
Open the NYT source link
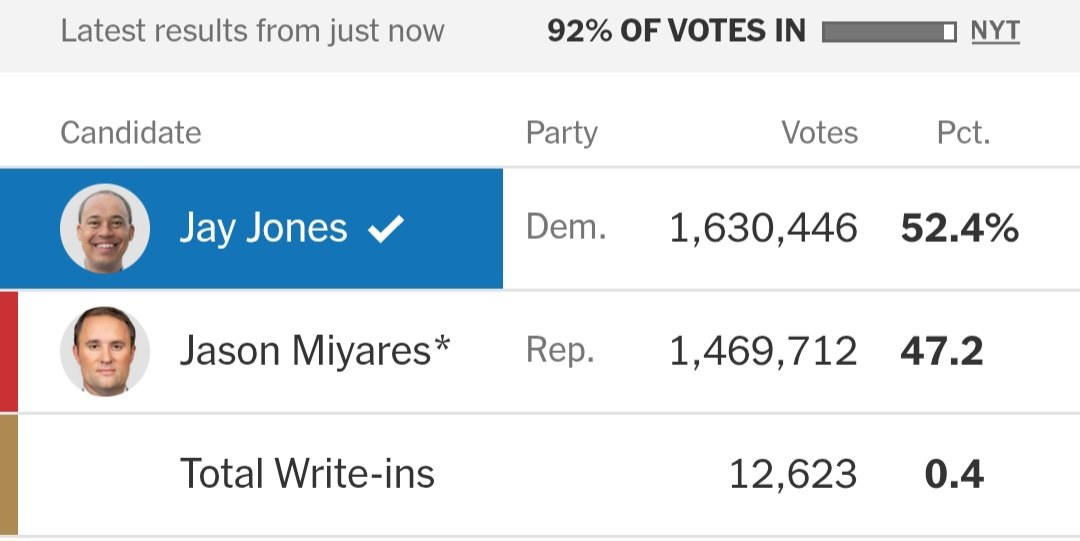(995, 31)
